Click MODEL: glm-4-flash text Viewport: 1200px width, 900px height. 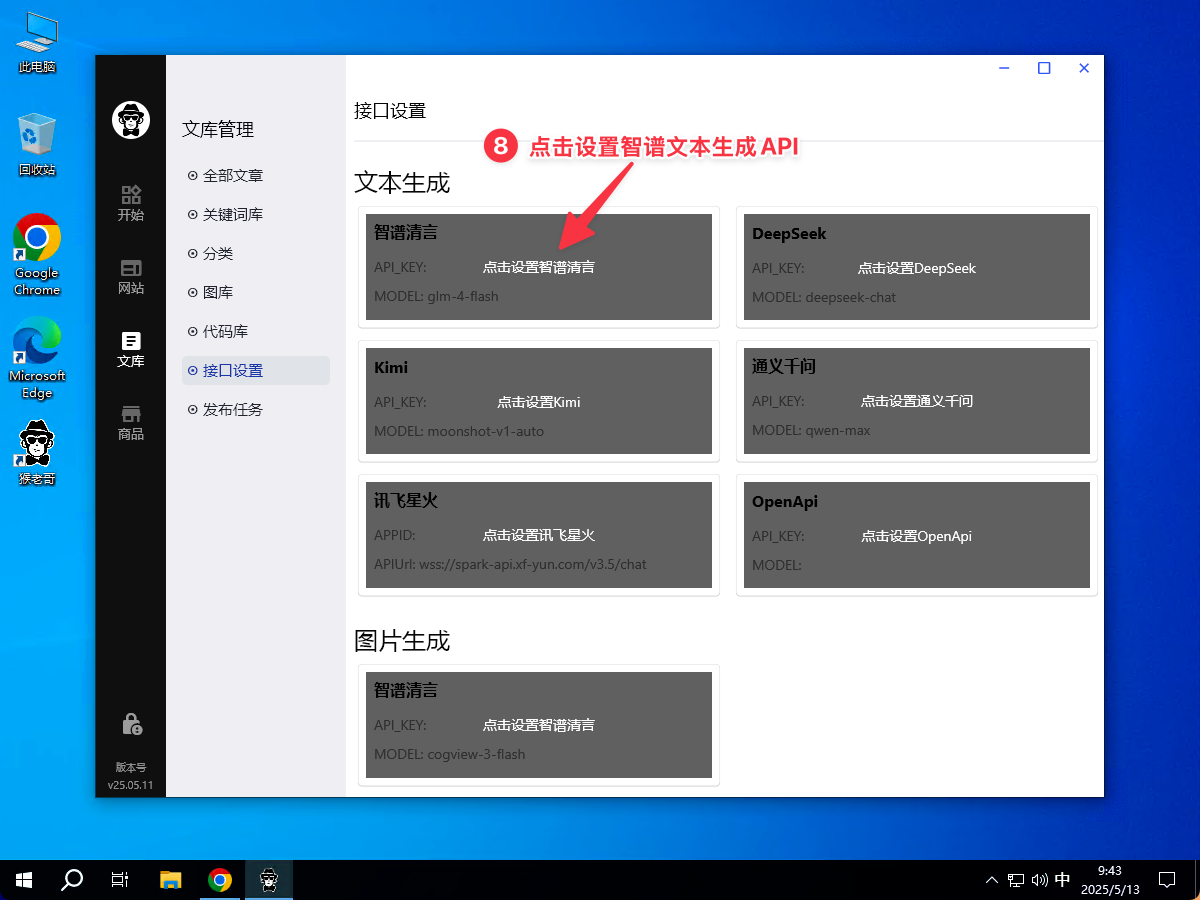point(436,297)
